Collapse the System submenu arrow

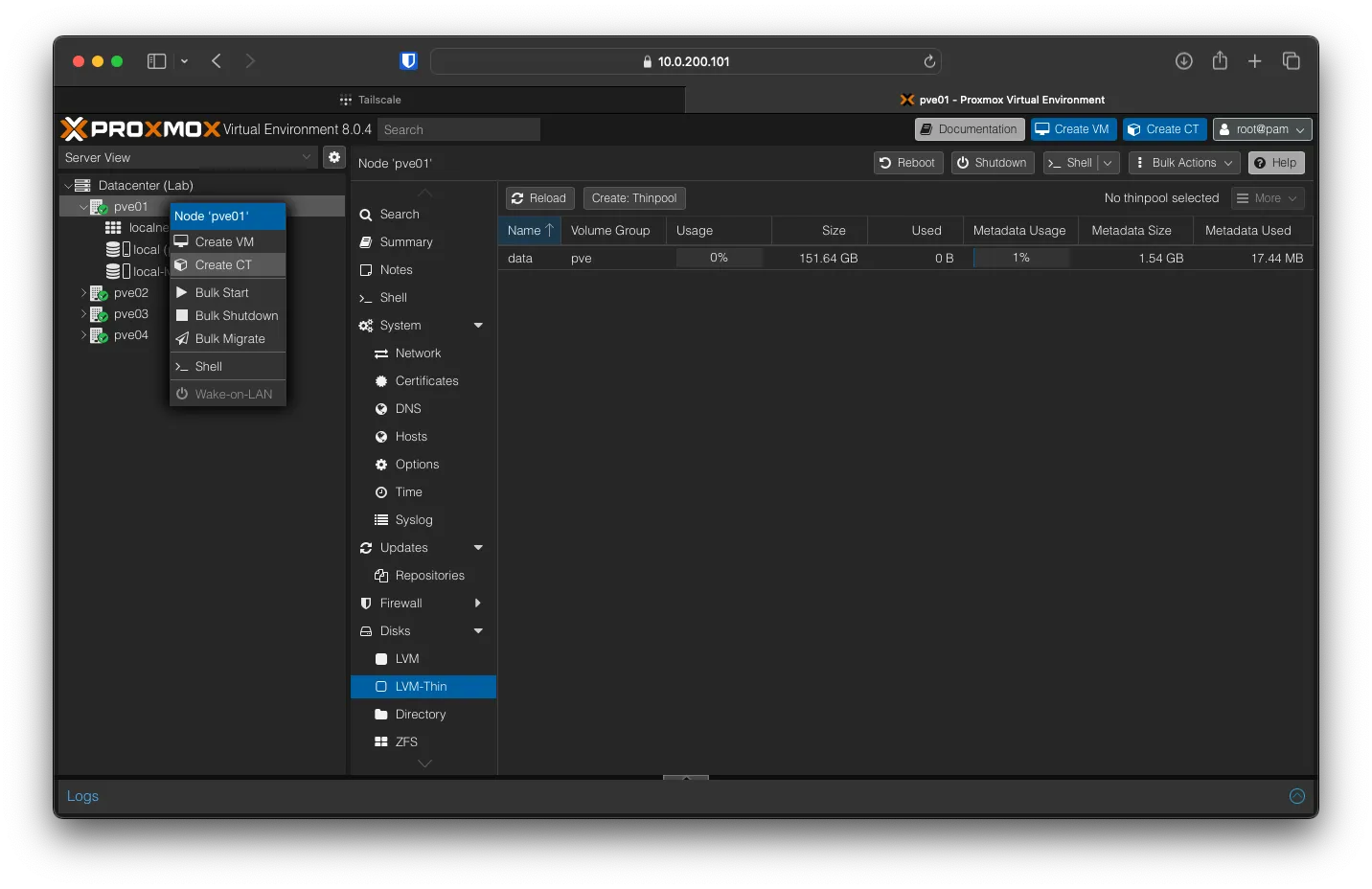(478, 326)
